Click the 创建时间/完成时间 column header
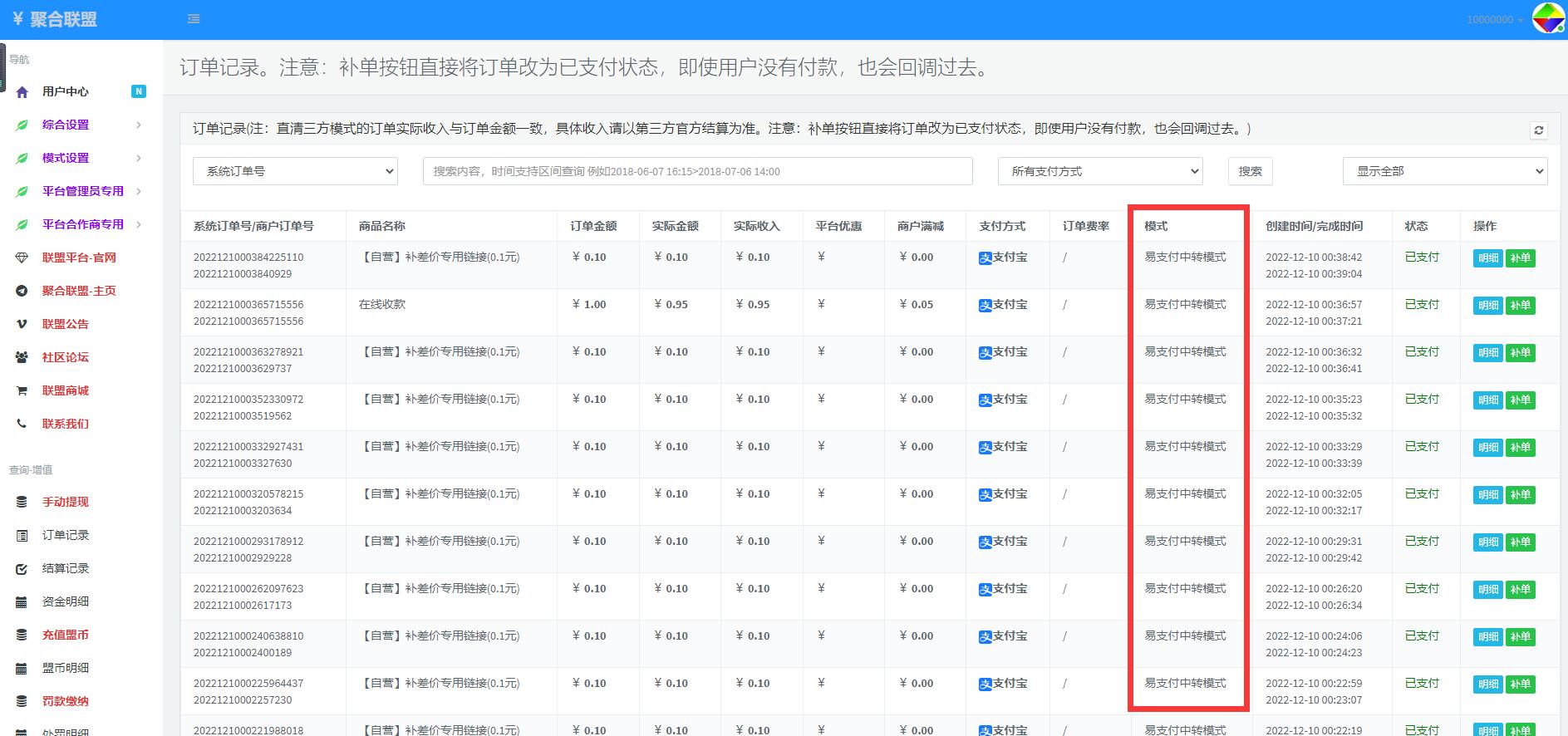Image resolution: width=1568 pixels, height=736 pixels. click(x=1314, y=226)
